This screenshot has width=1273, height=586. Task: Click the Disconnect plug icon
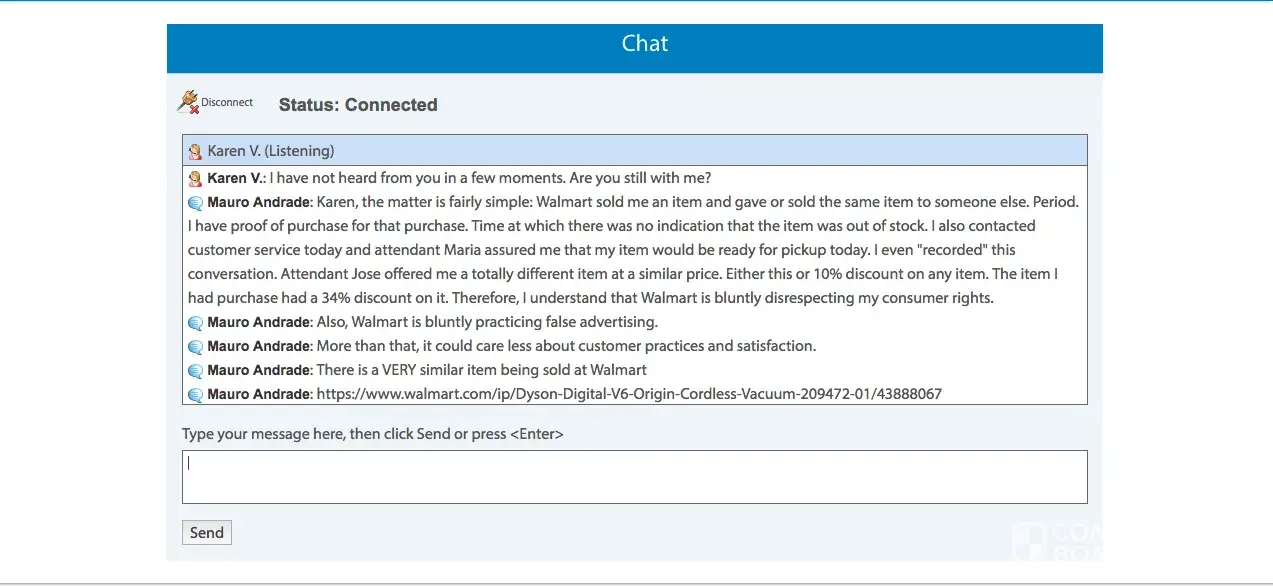tap(188, 101)
